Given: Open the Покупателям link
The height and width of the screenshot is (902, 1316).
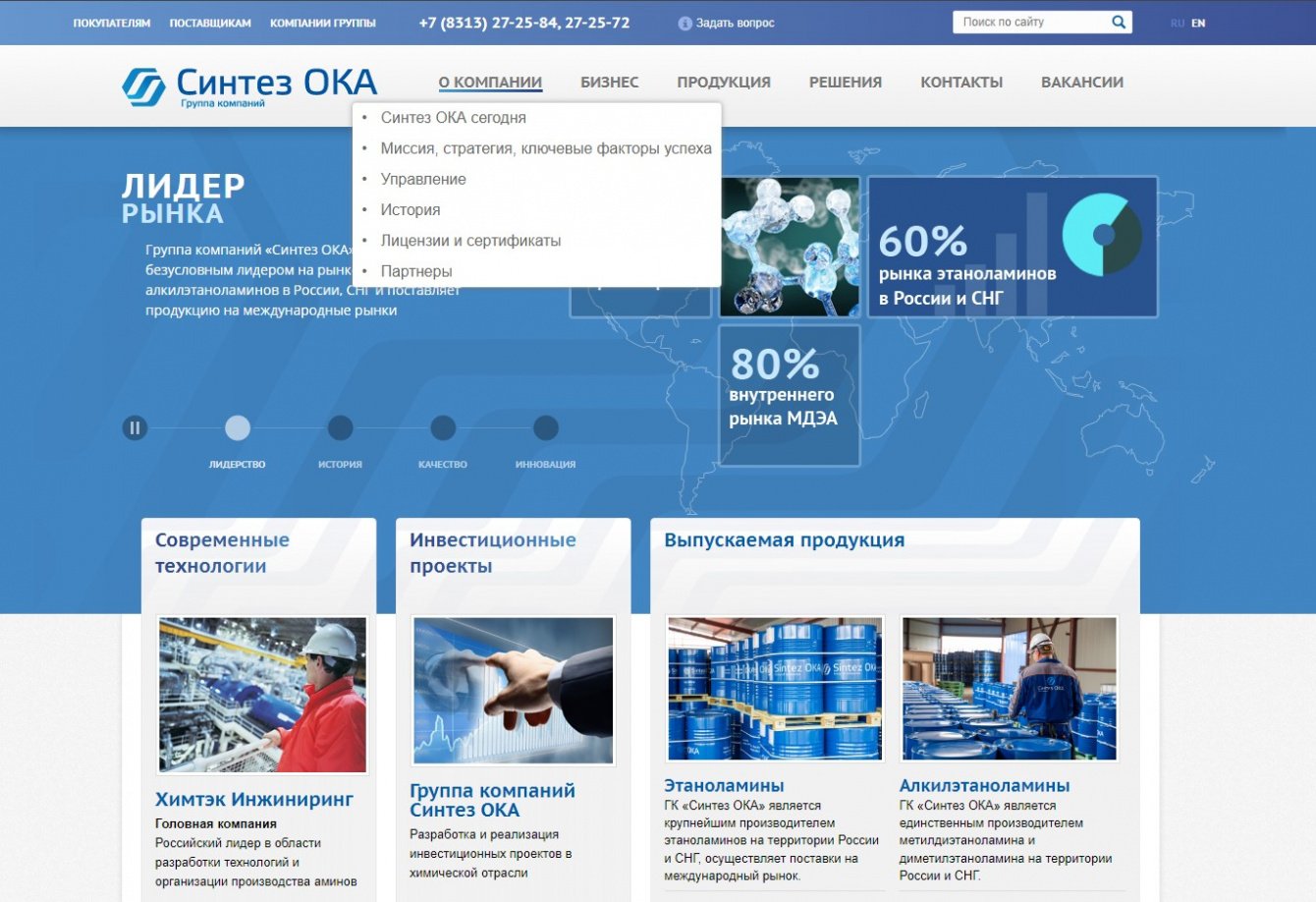Looking at the screenshot, I should [x=112, y=23].
